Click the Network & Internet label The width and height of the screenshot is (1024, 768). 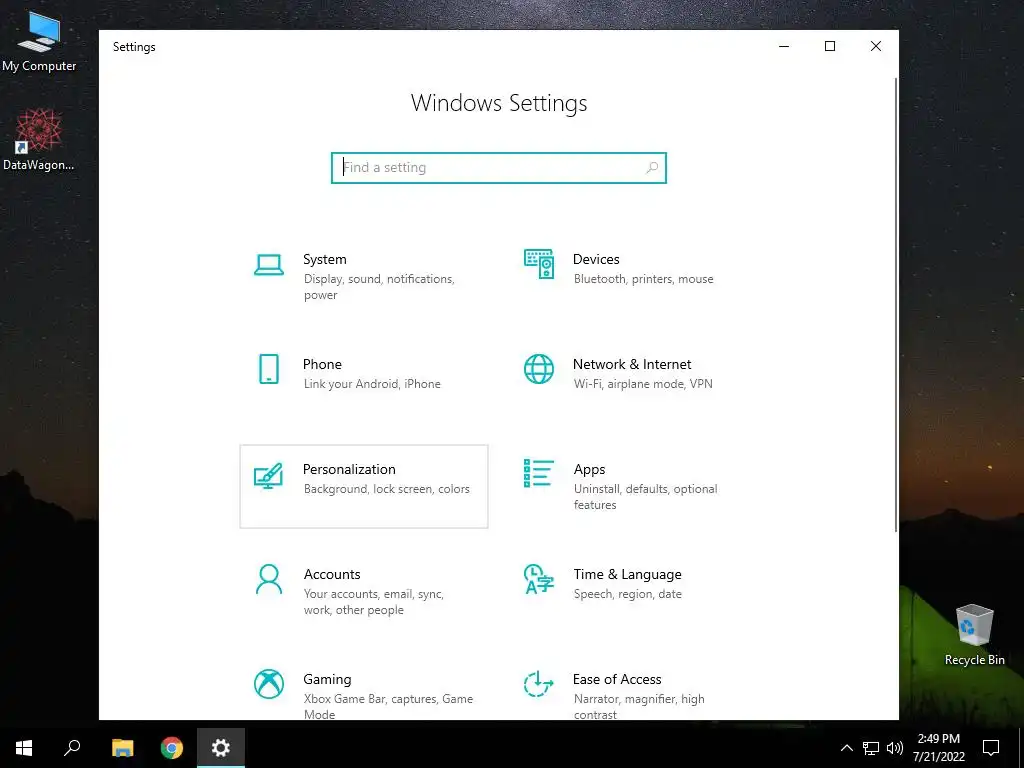coord(632,364)
